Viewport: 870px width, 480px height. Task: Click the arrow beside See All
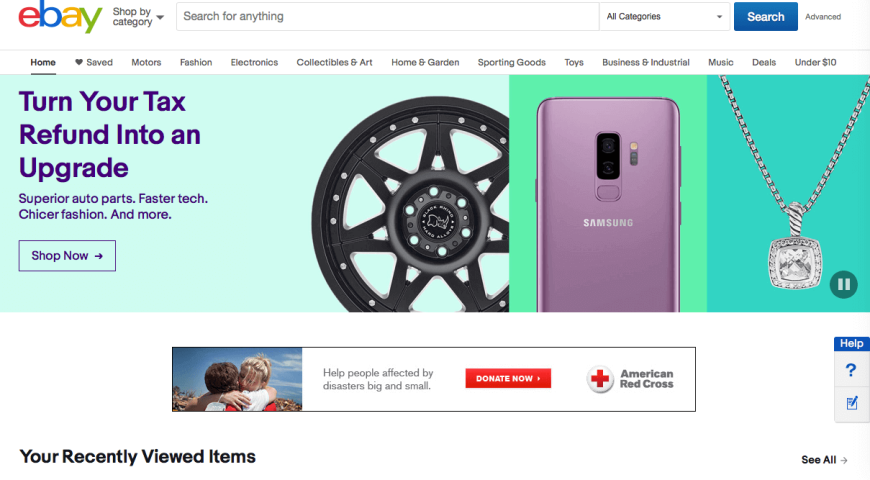pyautogui.click(x=844, y=460)
